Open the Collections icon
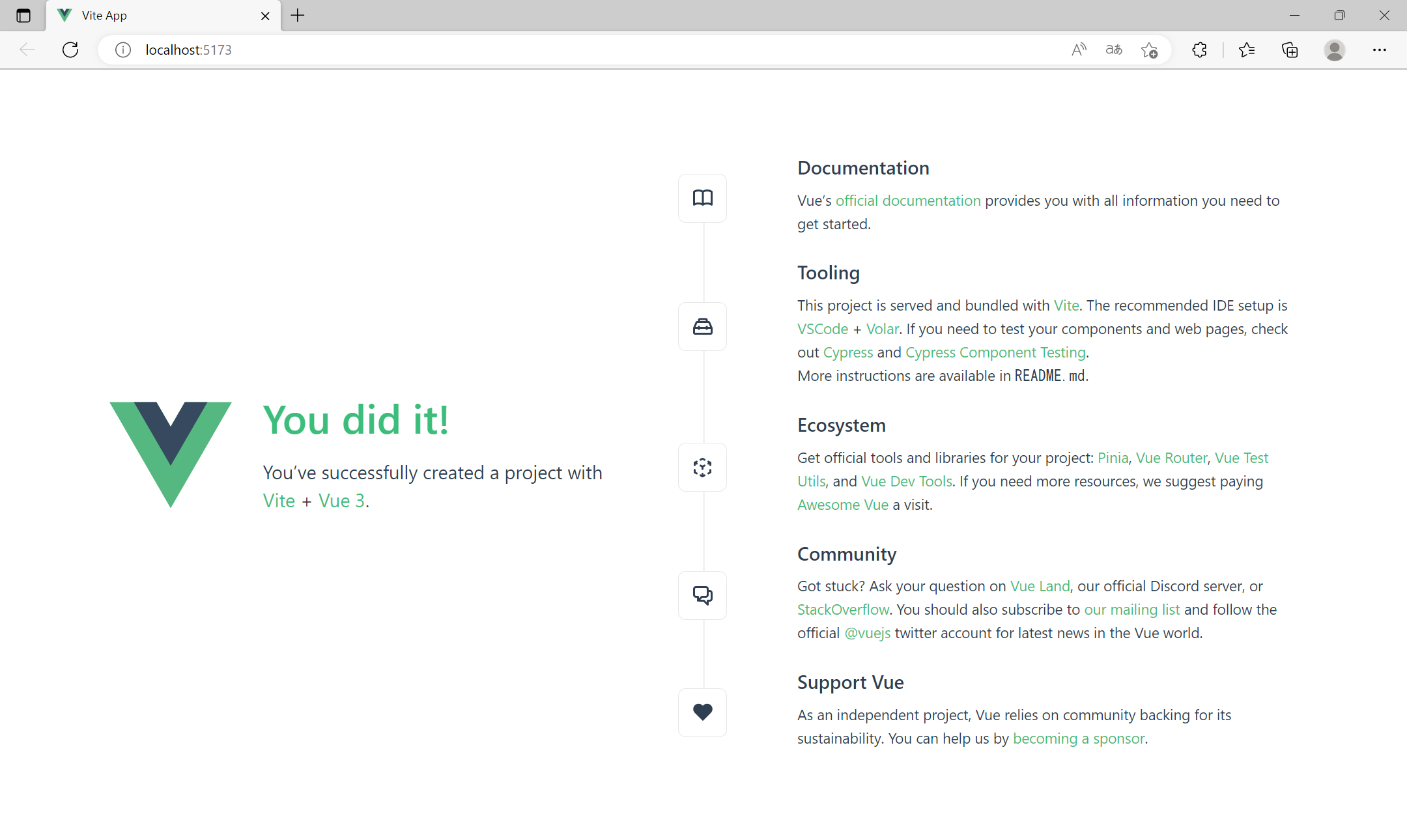1407x840 pixels. pos(1290,49)
